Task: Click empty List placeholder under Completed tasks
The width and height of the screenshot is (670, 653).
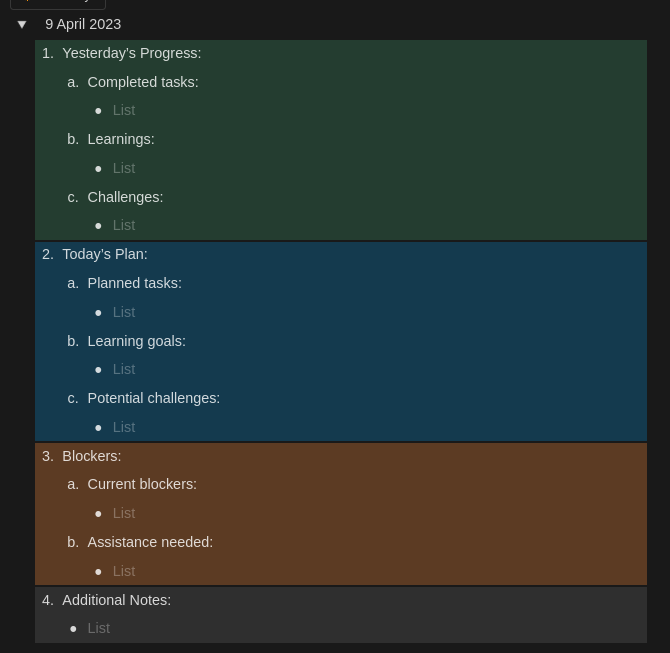Action: 124,110
